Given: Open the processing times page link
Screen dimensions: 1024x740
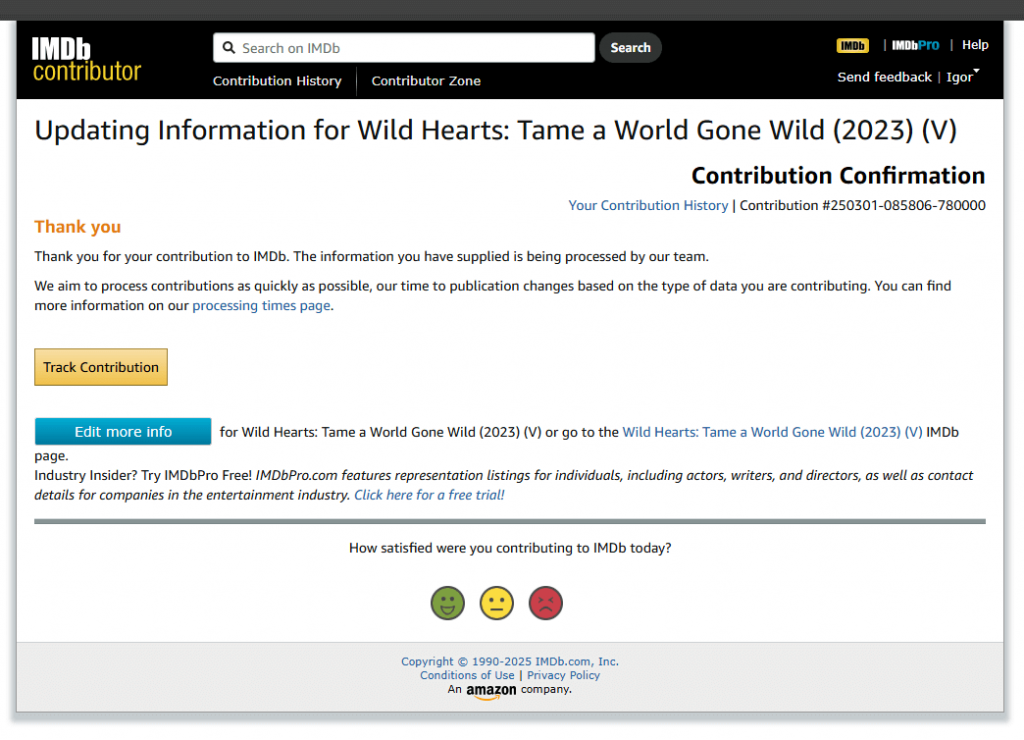Looking at the screenshot, I should click(261, 306).
